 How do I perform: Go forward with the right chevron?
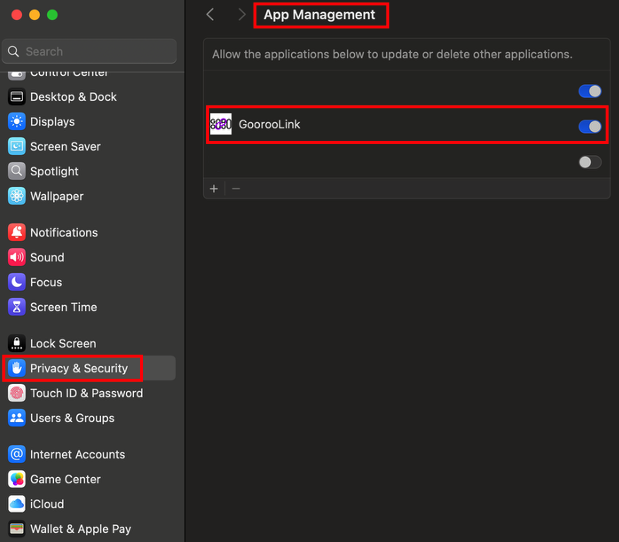(x=242, y=15)
